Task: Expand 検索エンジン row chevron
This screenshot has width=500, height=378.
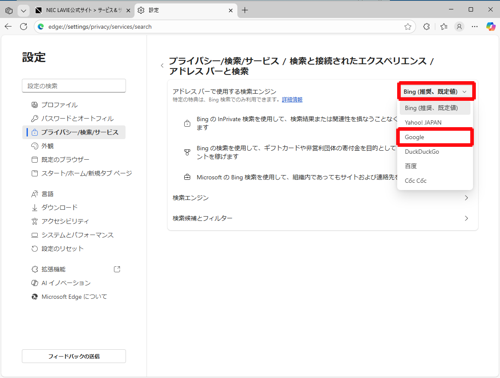Action: click(466, 198)
